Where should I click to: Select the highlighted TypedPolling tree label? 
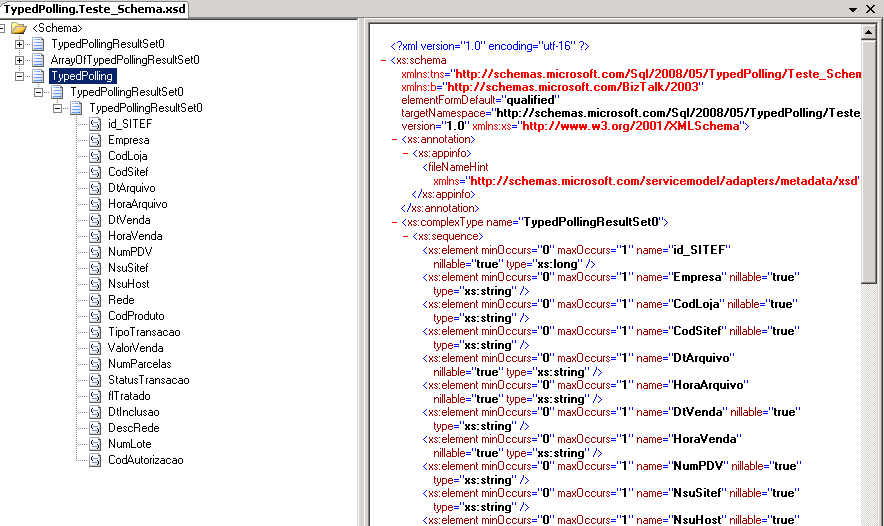coord(82,76)
